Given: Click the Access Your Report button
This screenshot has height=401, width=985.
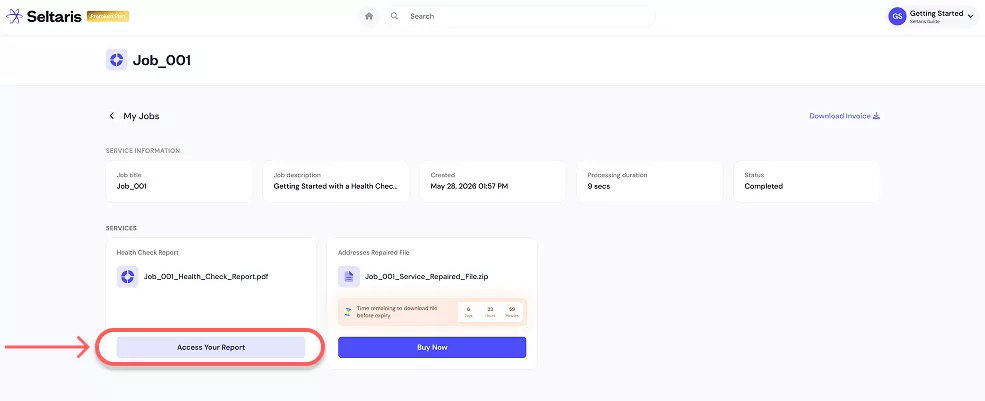Looking at the screenshot, I should [x=210, y=347].
